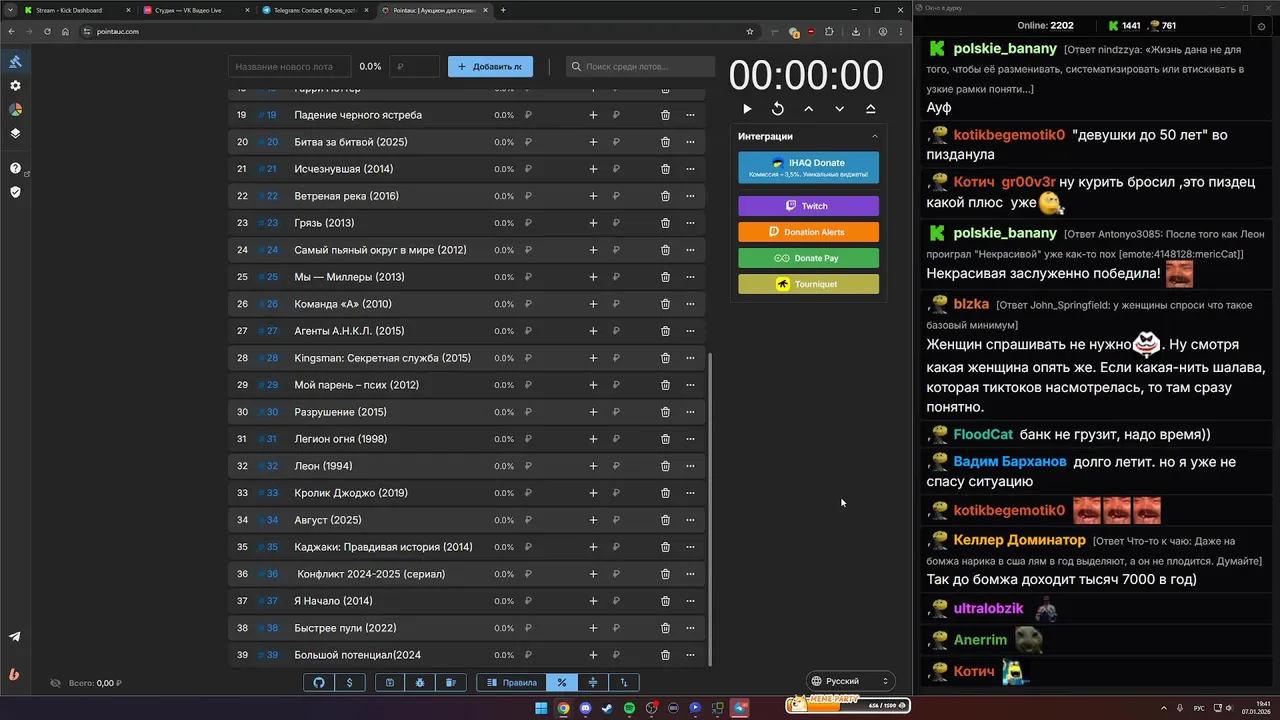This screenshot has height=720, width=1280.
Task: Delete lot Большой потенциал(2024
Action: (665, 655)
